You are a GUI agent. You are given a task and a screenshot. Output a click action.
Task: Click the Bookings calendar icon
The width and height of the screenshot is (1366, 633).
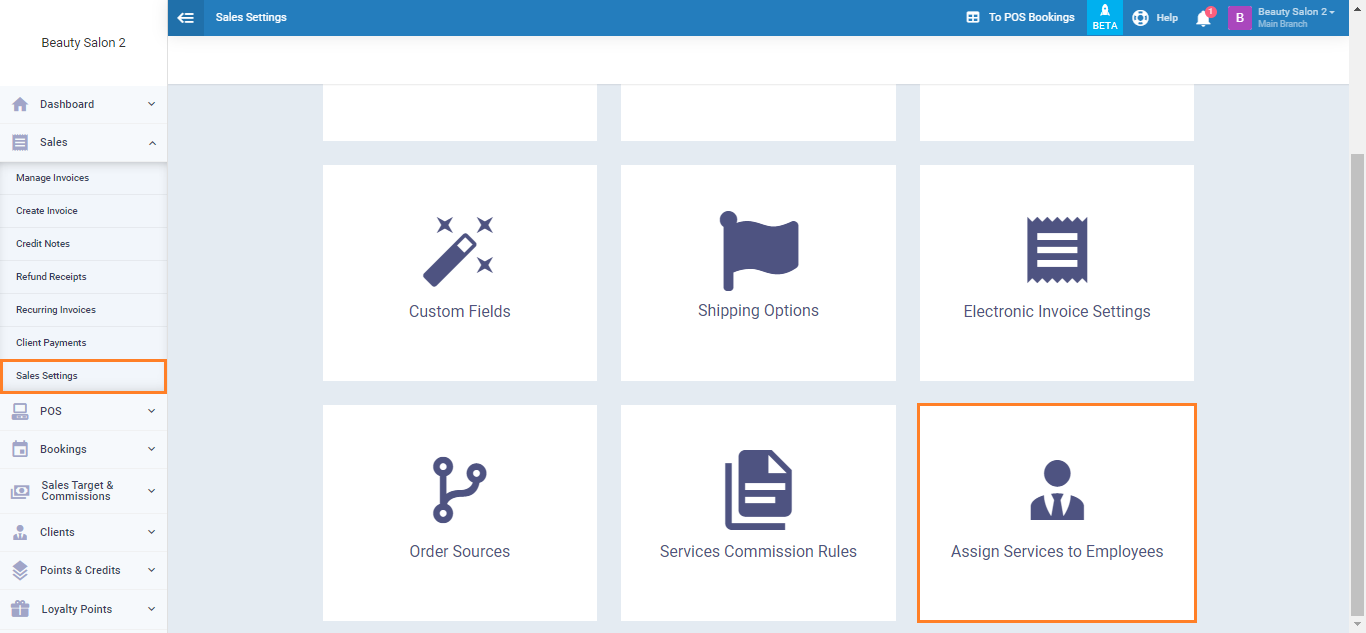20,449
